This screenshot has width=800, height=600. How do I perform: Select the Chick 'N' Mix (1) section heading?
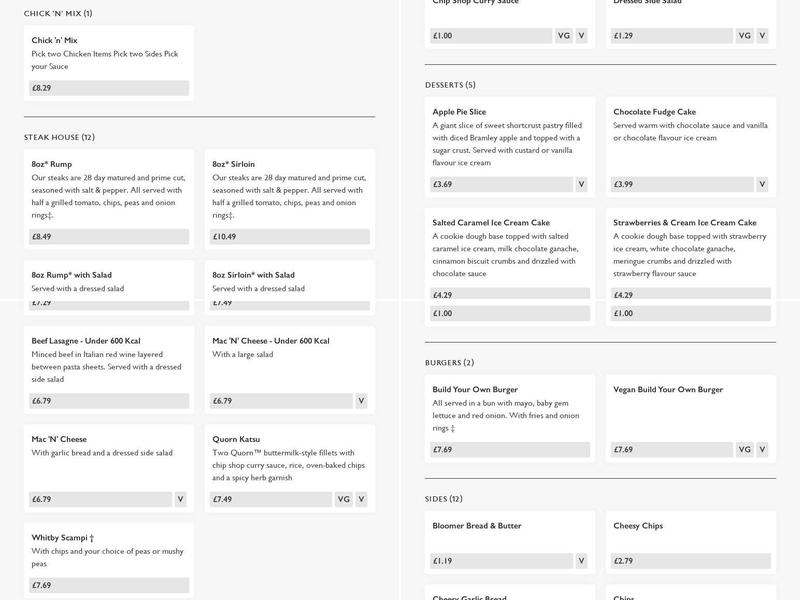point(58,14)
